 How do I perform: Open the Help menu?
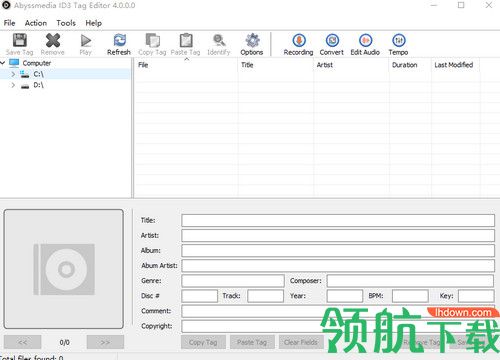pyautogui.click(x=94, y=23)
